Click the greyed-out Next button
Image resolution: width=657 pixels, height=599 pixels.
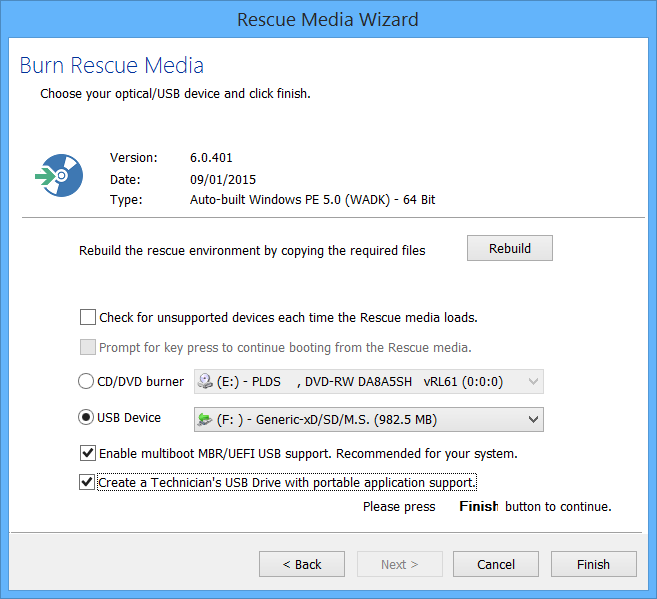click(400, 564)
